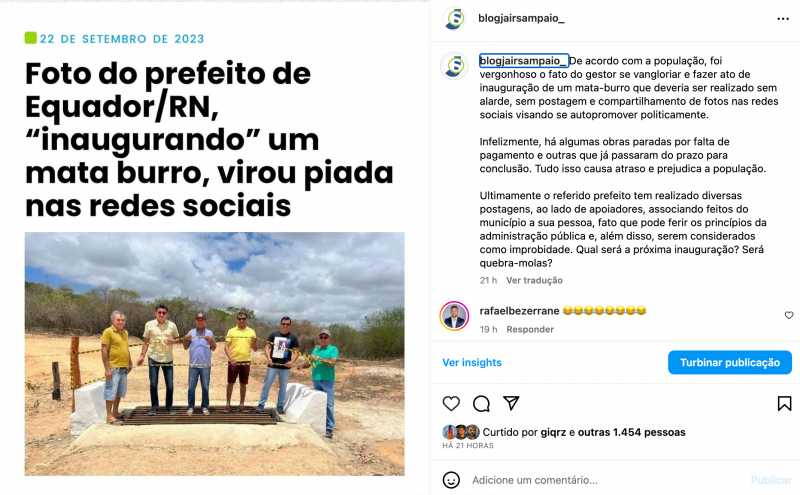Like the post with heart icon
800x495 pixels.
tap(451, 404)
